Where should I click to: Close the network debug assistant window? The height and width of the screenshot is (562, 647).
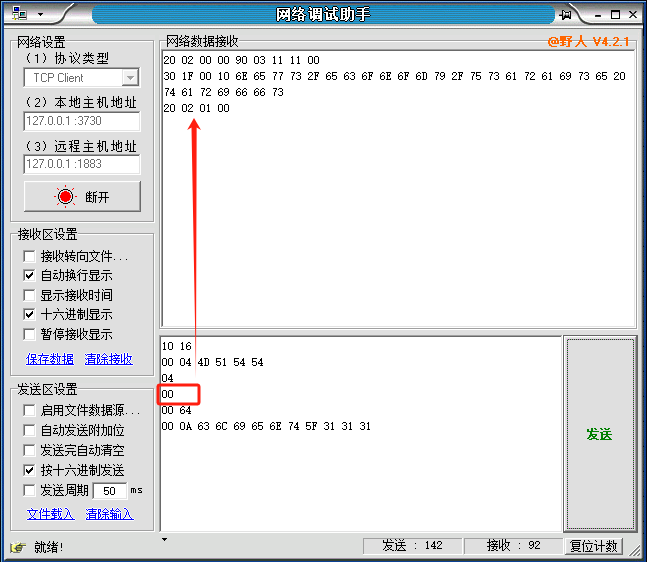[x=633, y=15]
